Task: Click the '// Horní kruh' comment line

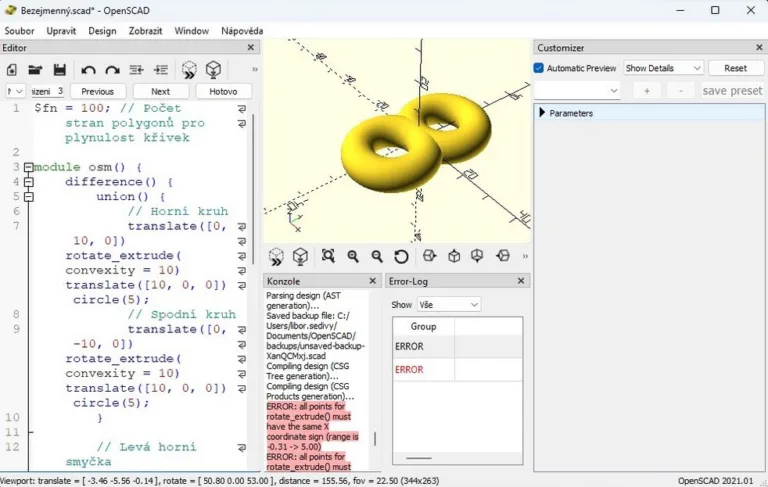Action: click(178, 211)
